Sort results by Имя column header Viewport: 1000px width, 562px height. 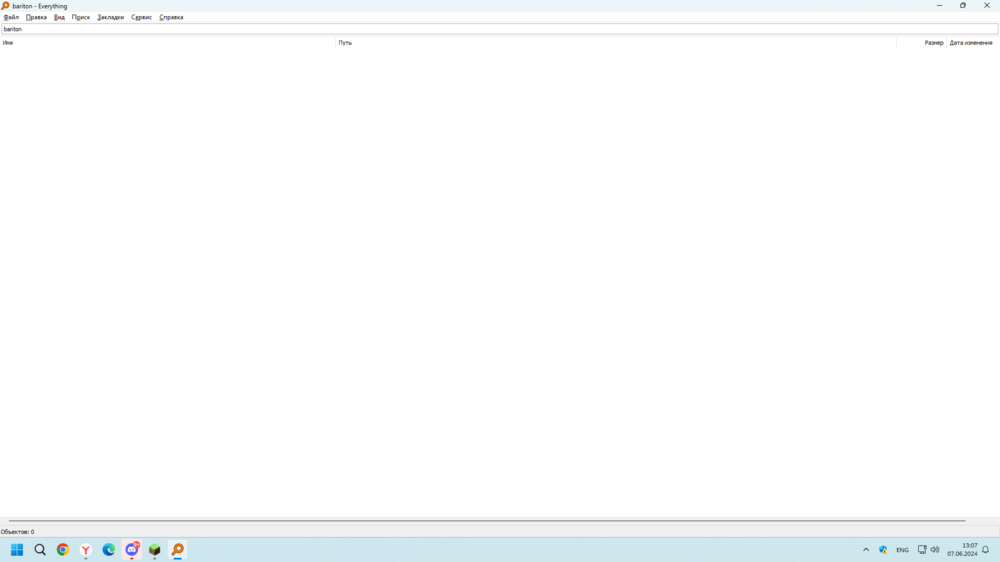click(168, 43)
